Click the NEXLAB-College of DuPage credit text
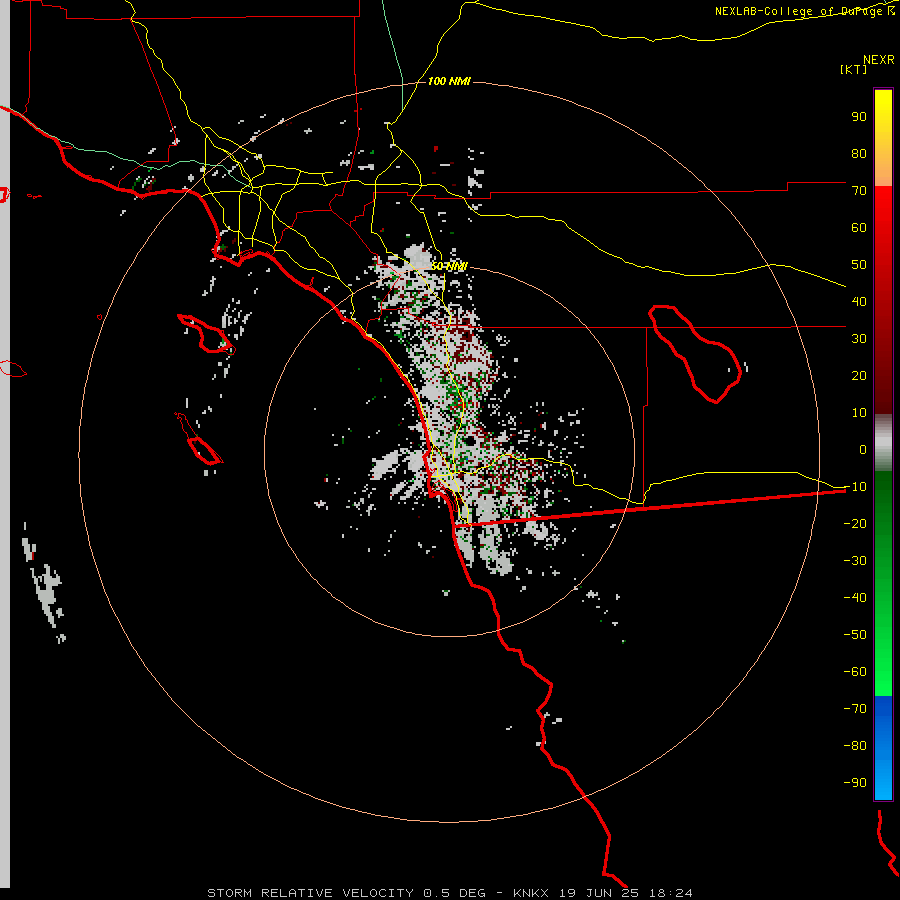The image size is (900, 900). [805, 11]
